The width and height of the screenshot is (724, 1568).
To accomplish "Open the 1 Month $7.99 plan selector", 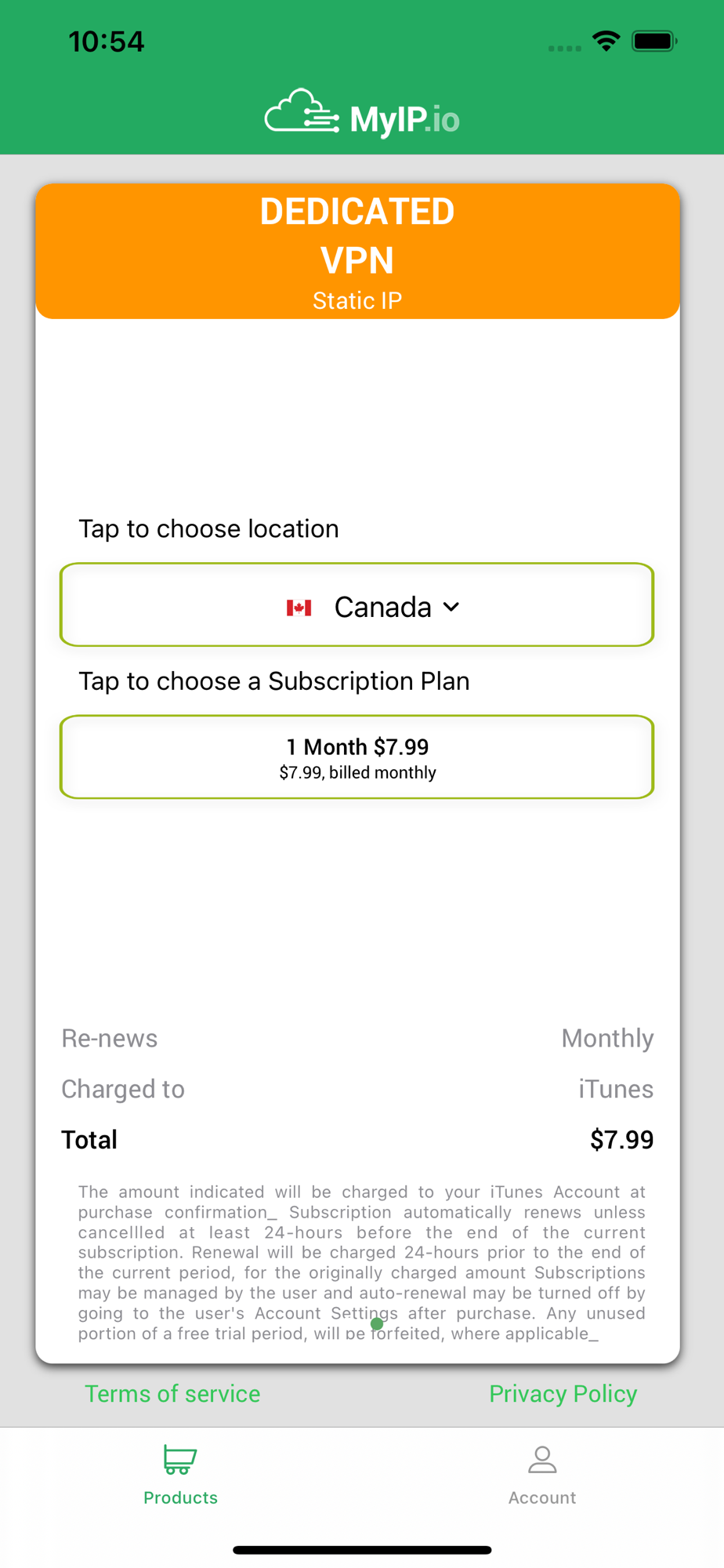I will point(357,757).
